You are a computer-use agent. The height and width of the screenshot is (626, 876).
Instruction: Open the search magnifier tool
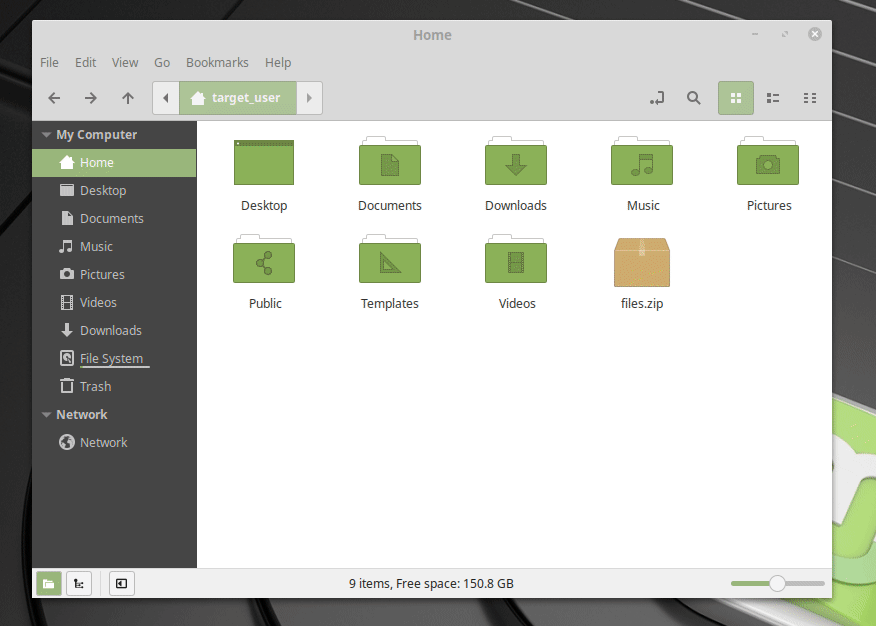point(693,98)
